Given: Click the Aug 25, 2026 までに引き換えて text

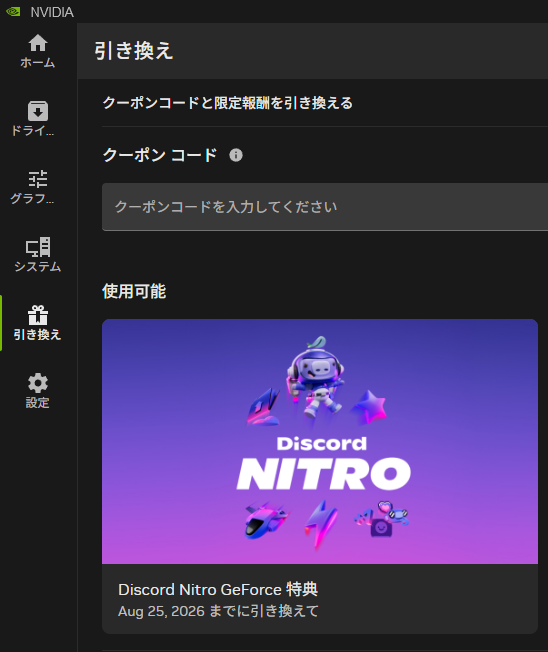Looking at the screenshot, I should tap(218, 611).
